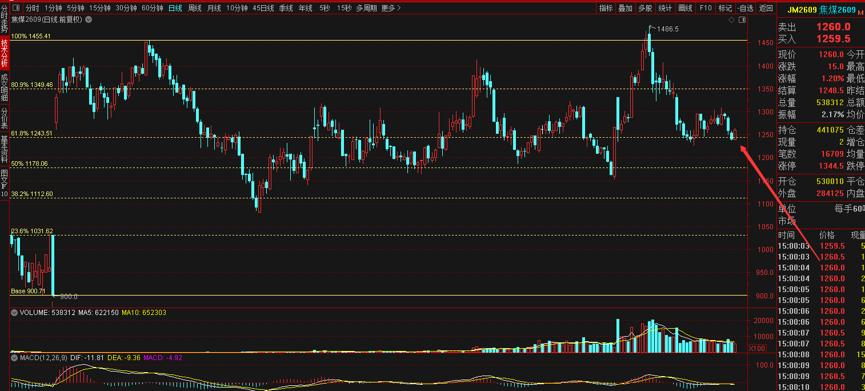Open the 多股 multi-stock view
Viewport: 865px width, 391px height.
[645, 8]
